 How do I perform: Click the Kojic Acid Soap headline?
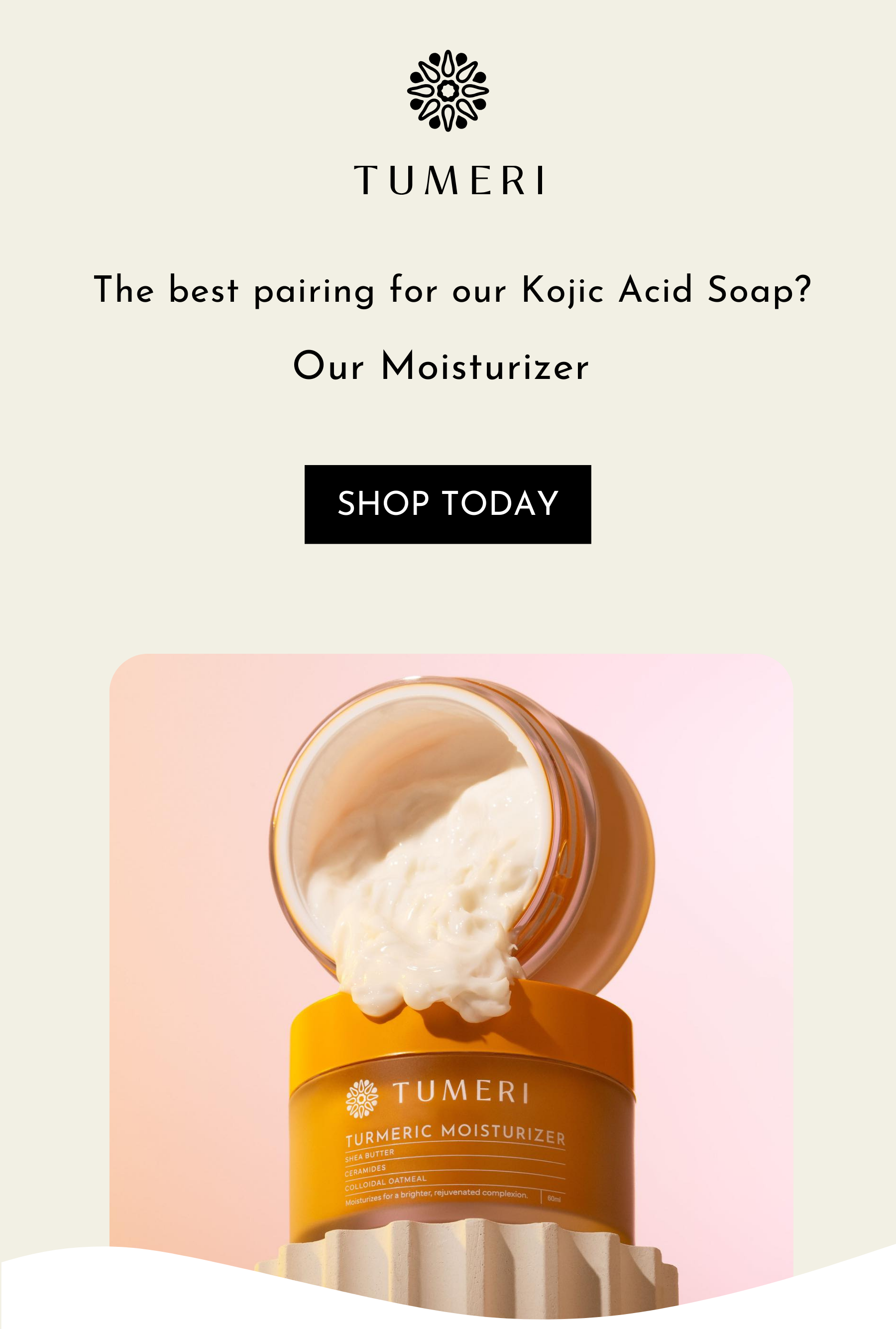coord(452,290)
